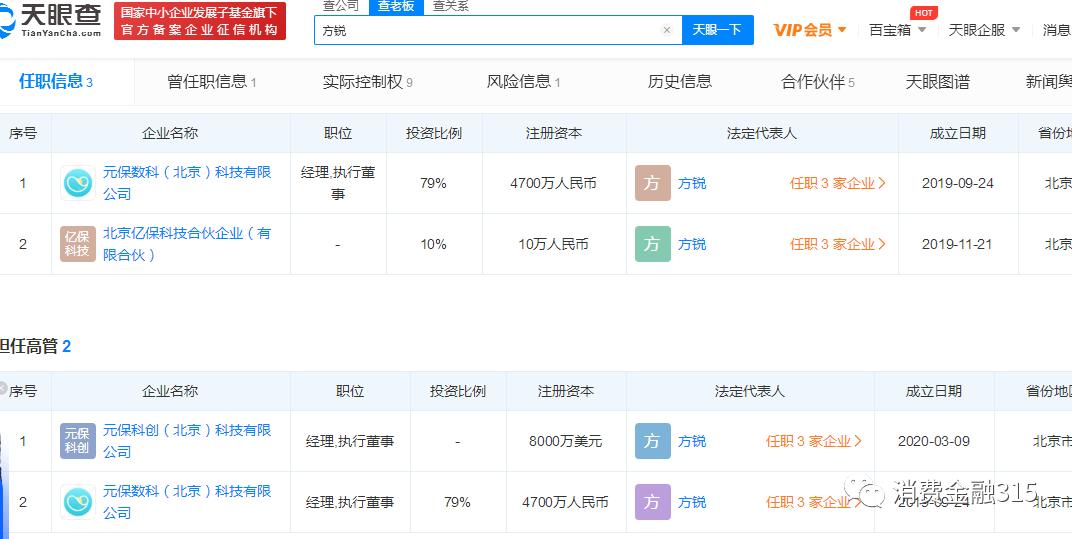Click the 元保数科 company logo in row 1
1072x539 pixels.
coord(77,183)
